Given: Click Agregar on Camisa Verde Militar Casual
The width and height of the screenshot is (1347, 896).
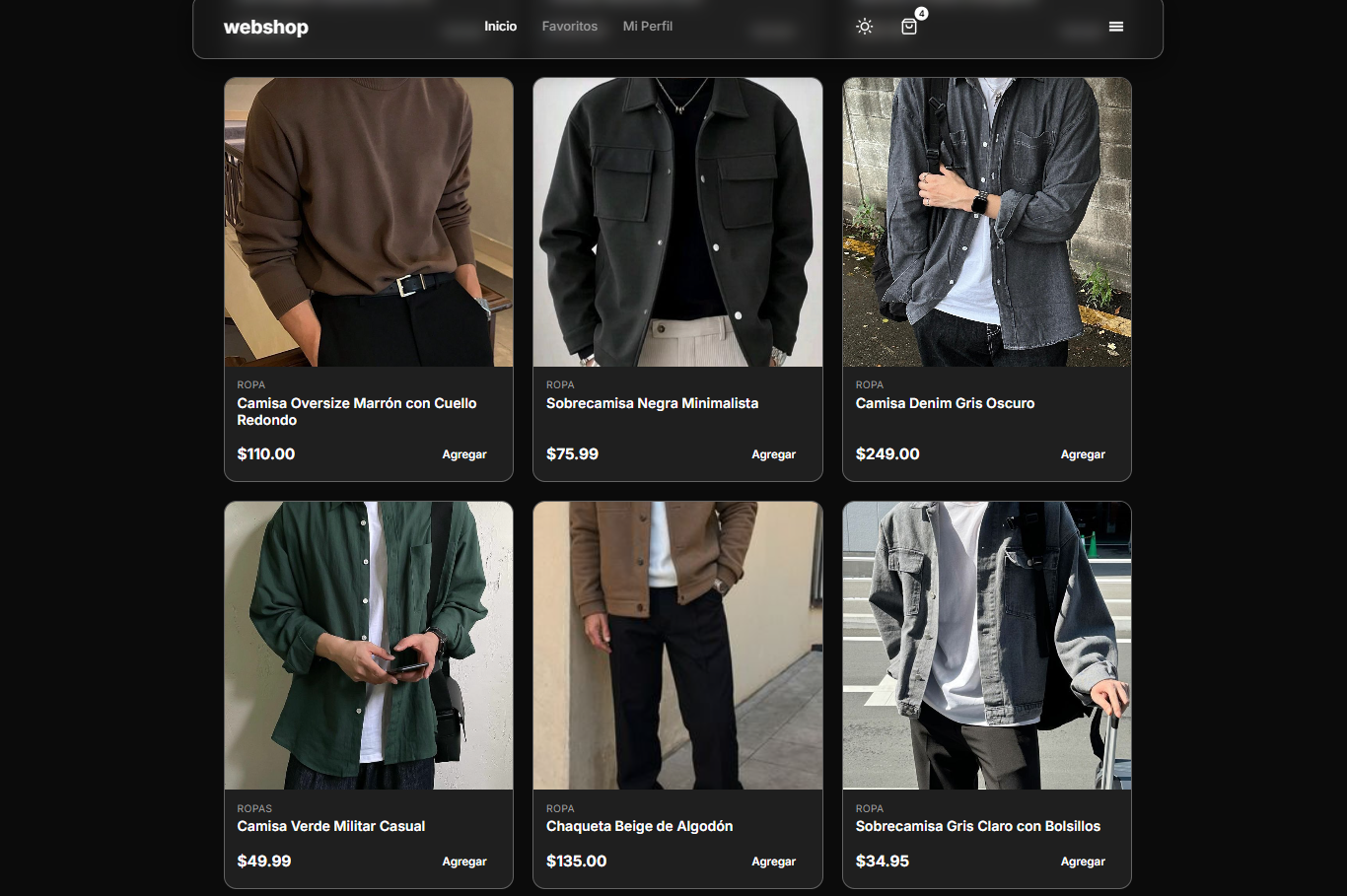Looking at the screenshot, I should pos(464,862).
